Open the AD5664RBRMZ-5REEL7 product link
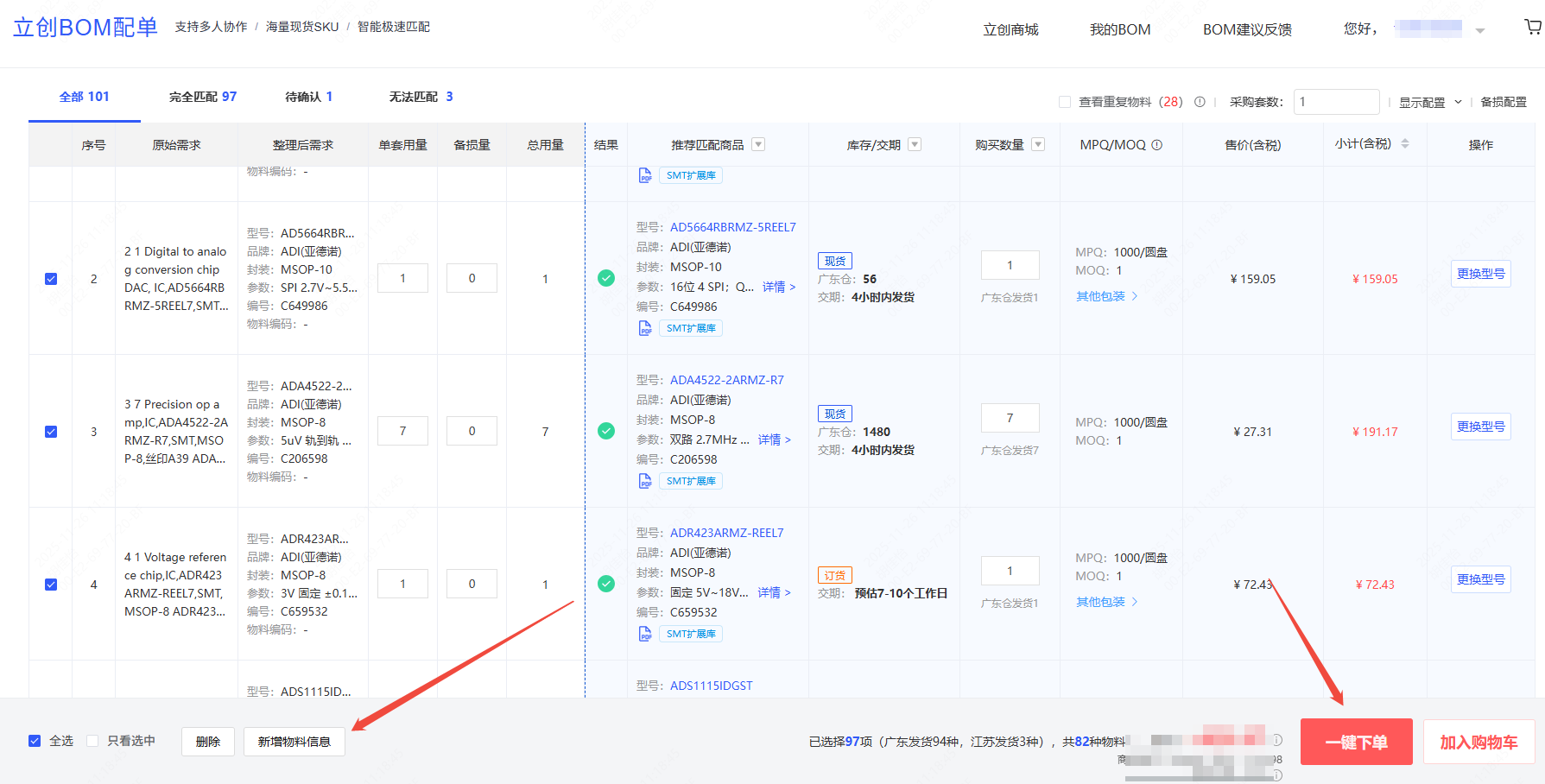1545x784 pixels. [732, 227]
